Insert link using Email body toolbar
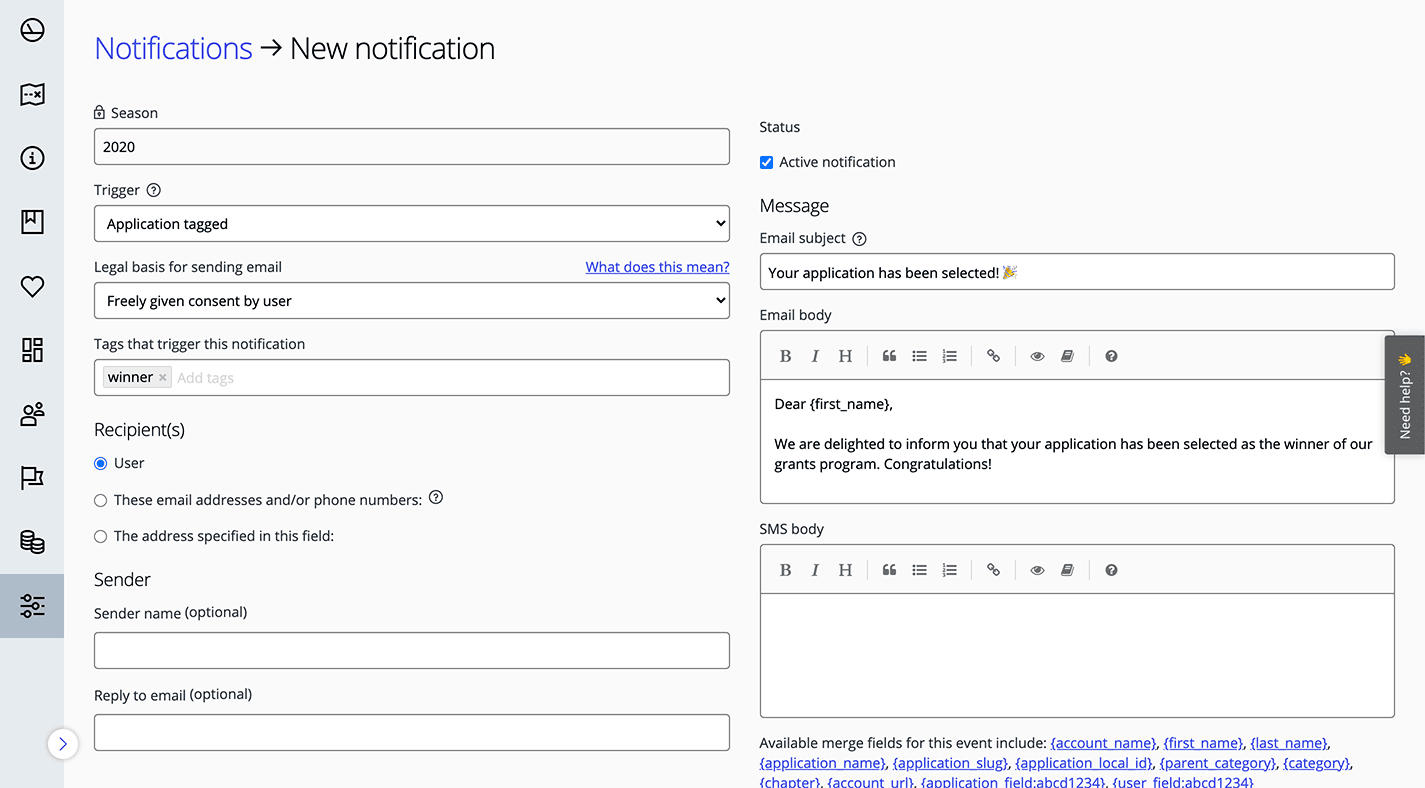The image size is (1425, 788). point(993,356)
